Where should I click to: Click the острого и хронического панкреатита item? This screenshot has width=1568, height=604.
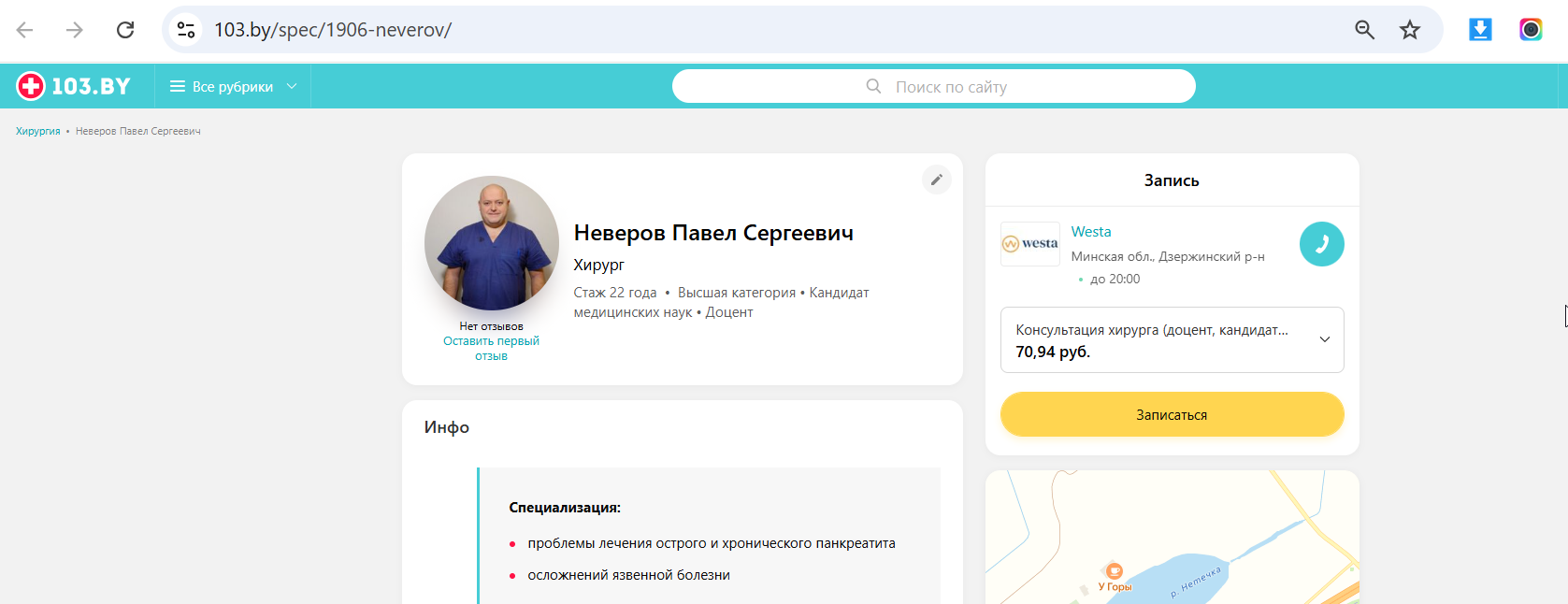[x=712, y=543]
